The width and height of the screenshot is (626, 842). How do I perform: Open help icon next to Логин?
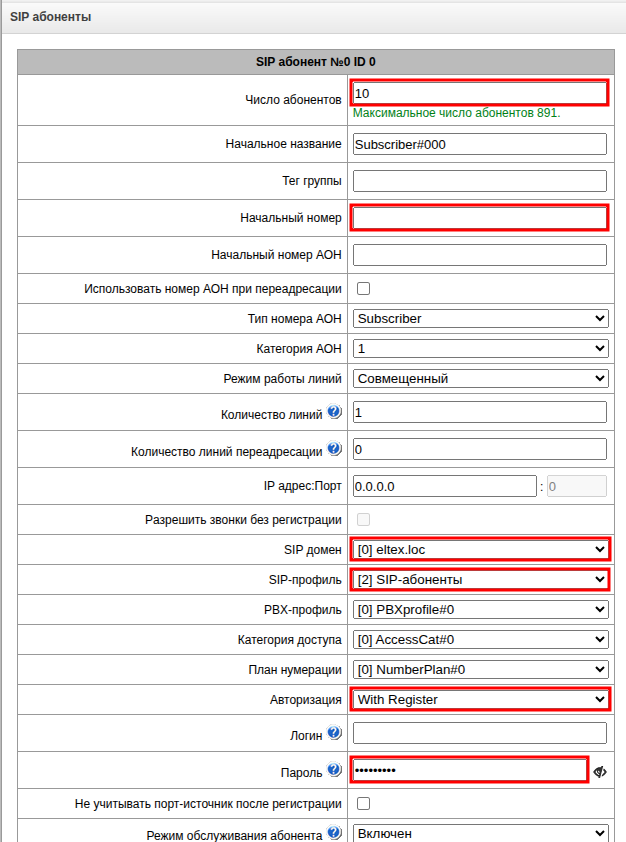pyautogui.click(x=334, y=734)
